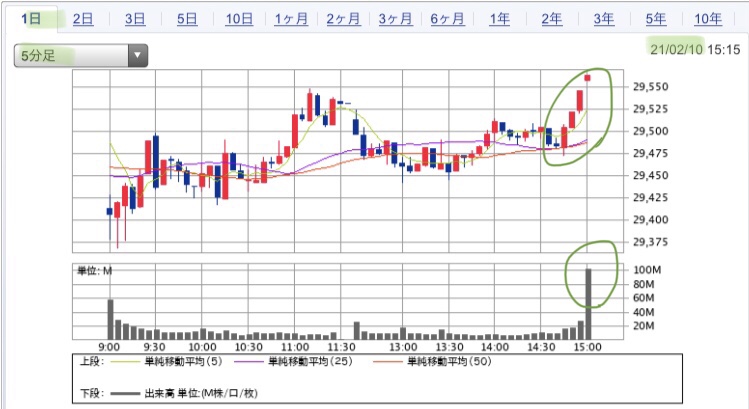The image size is (749, 409).
Task: Select the 1日 period tab
Action: point(31,19)
